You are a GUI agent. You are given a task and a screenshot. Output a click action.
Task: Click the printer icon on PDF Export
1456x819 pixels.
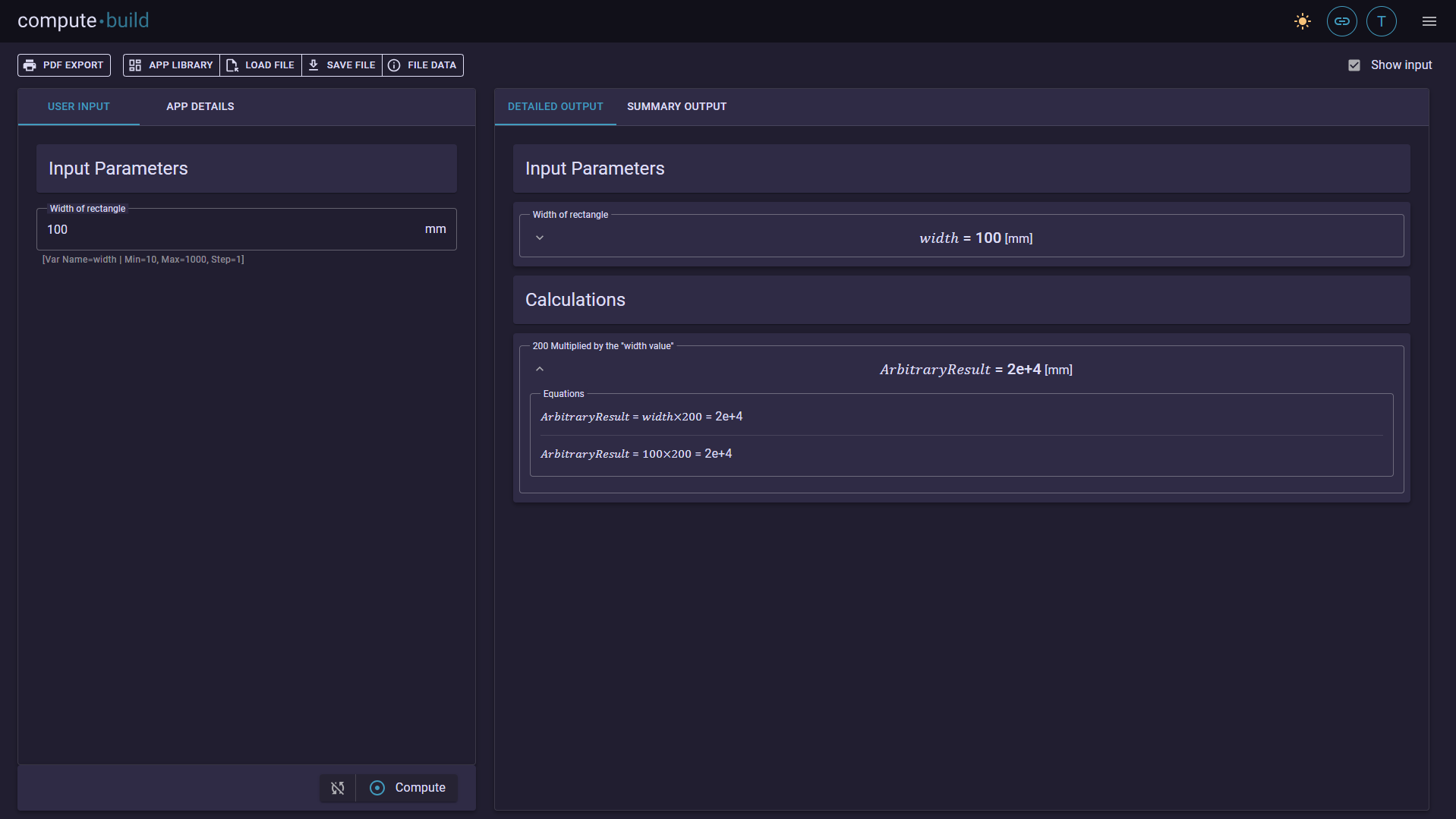pyautogui.click(x=30, y=65)
